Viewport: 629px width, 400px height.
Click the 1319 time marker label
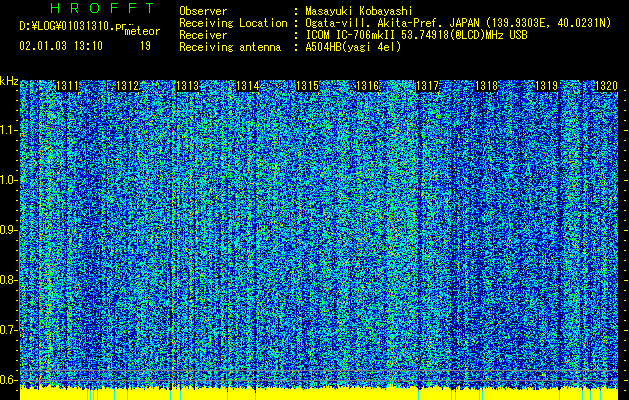pos(547,86)
